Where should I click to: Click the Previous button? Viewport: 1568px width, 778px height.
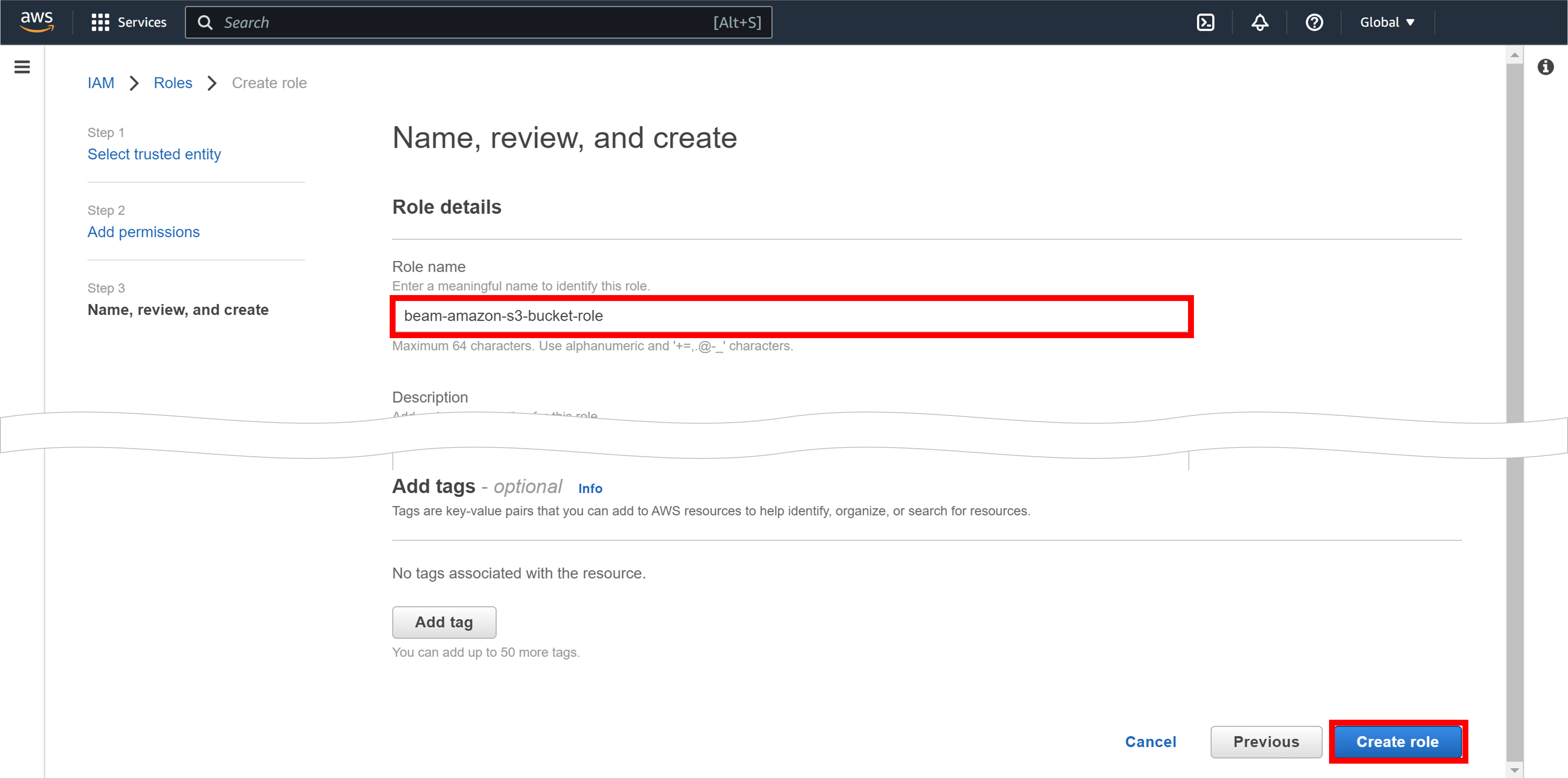[x=1266, y=741]
